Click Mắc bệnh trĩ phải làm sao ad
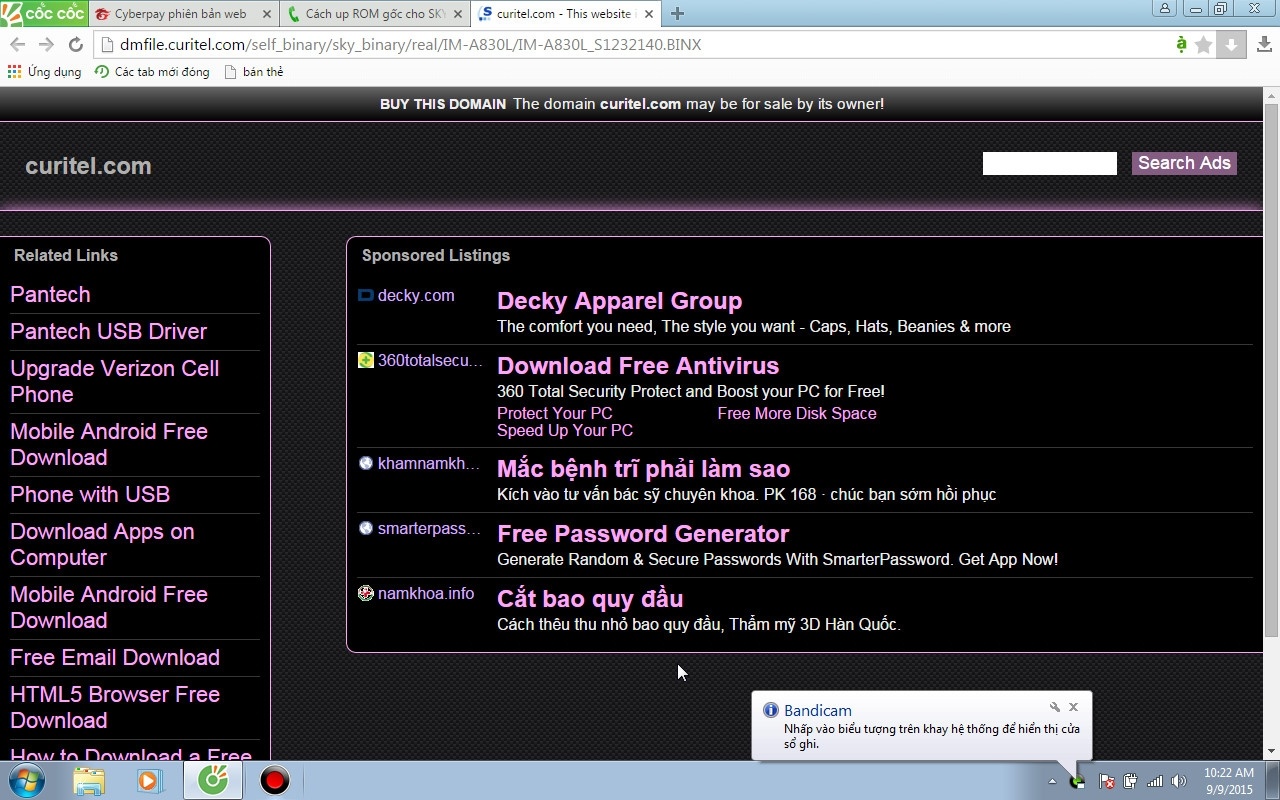This screenshot has width=1280, height=800. [643, 469]
